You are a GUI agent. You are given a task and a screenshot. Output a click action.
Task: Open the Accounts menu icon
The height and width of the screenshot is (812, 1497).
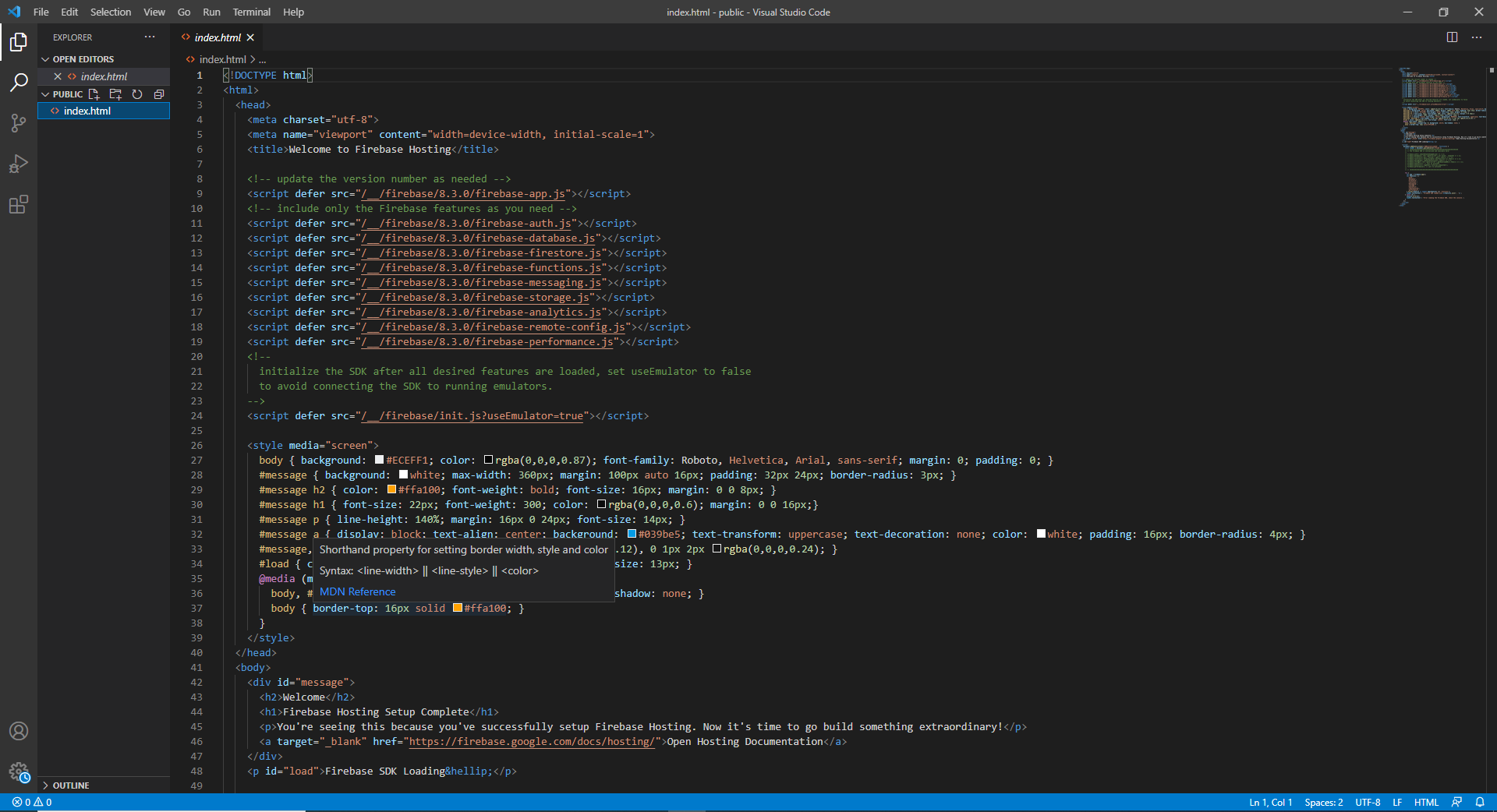19,731
